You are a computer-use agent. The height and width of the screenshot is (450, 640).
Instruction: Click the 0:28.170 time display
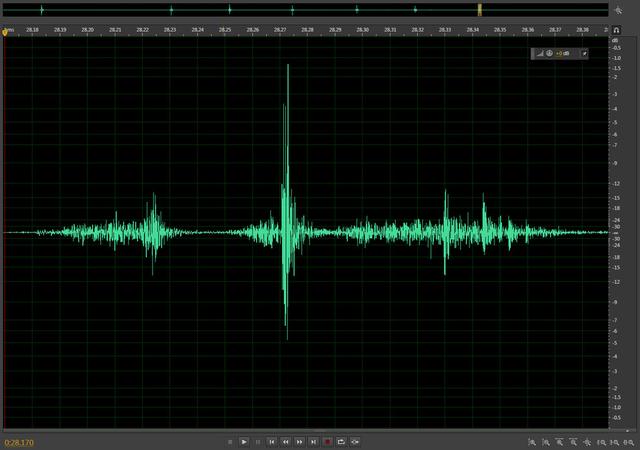(19, 443)
